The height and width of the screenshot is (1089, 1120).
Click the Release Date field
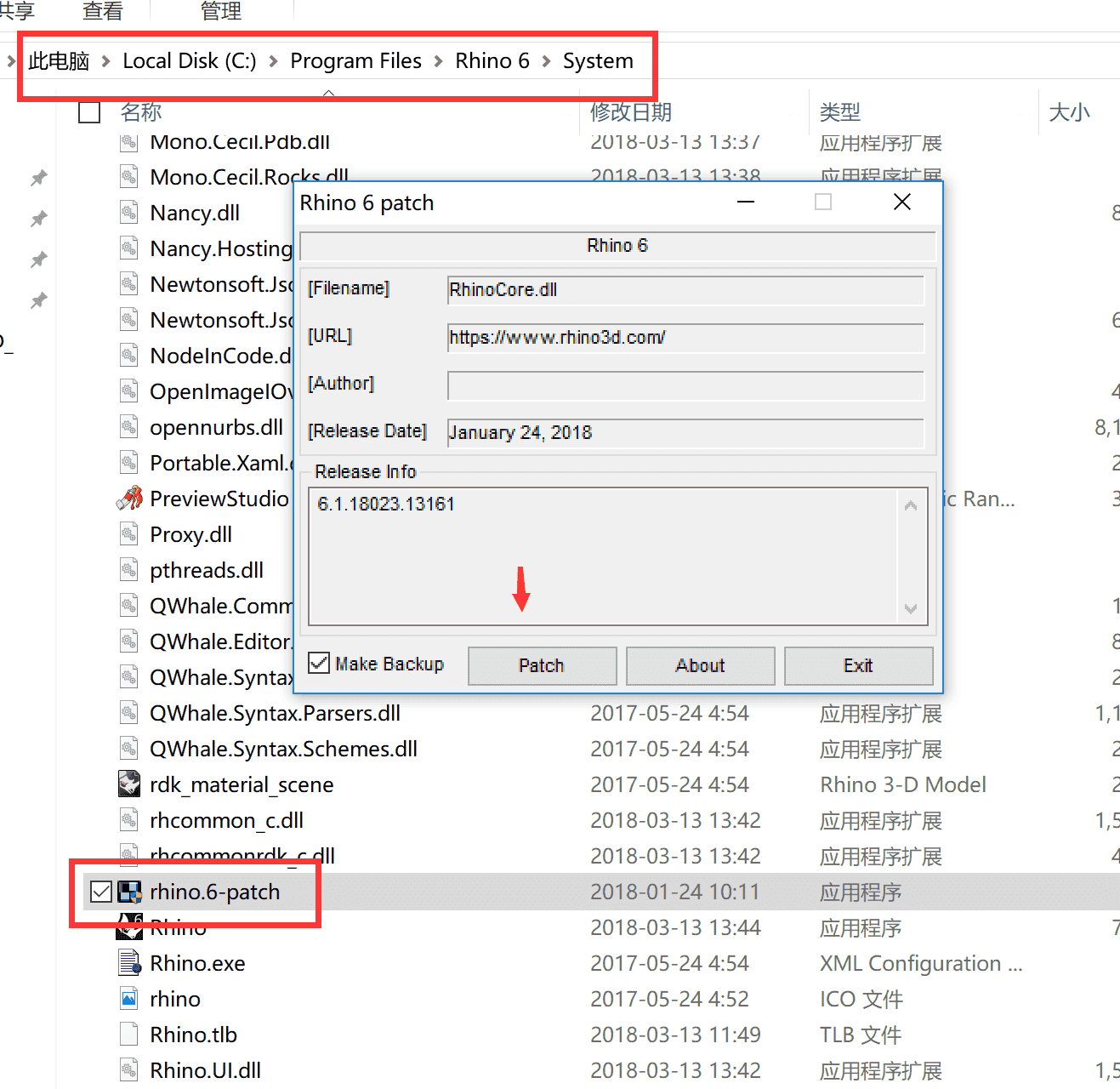(x=685, y=433)
